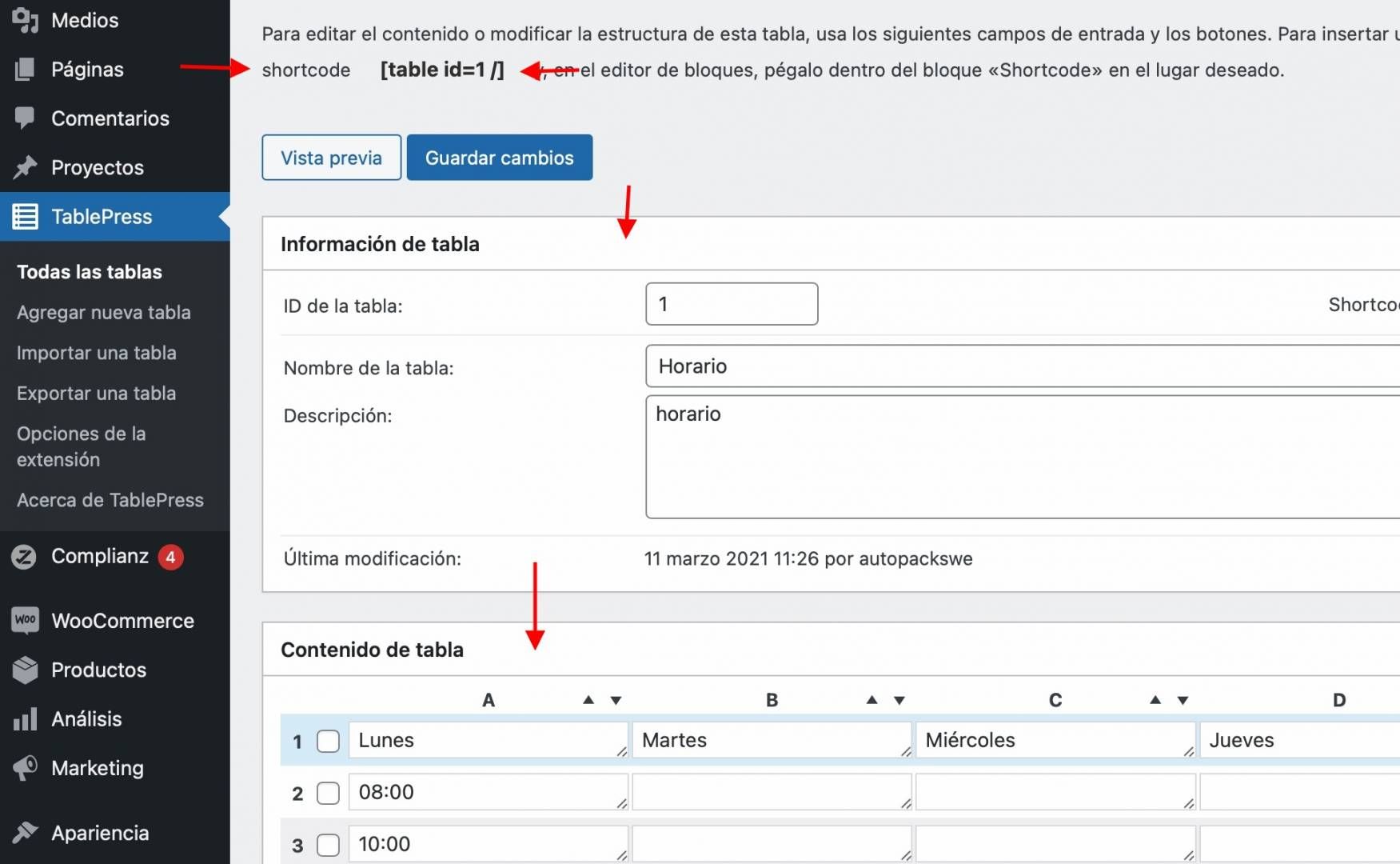Open TablePress menu
Viewport: 1400px width, 864px height.
115,217
